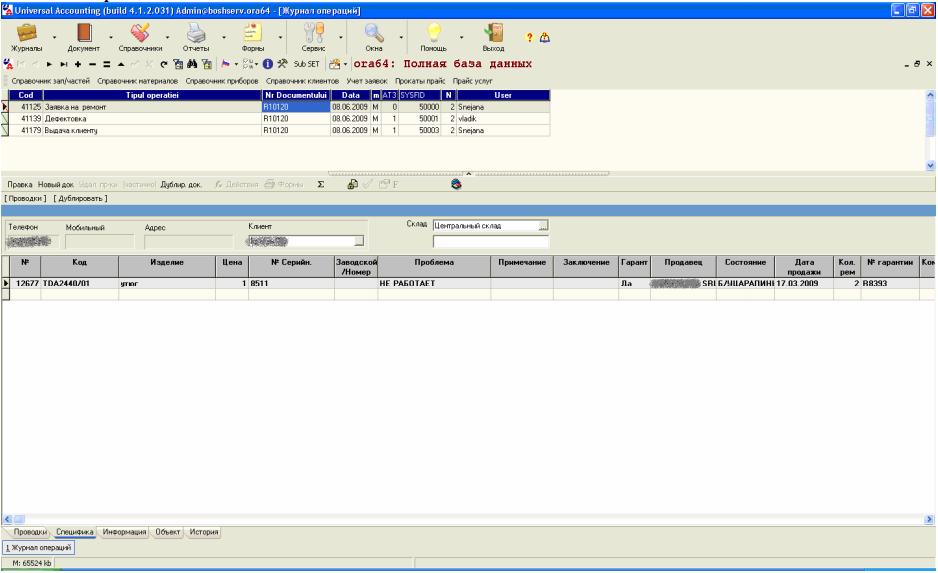Click the horizontal scrollbar right arrow

point(931,520)
